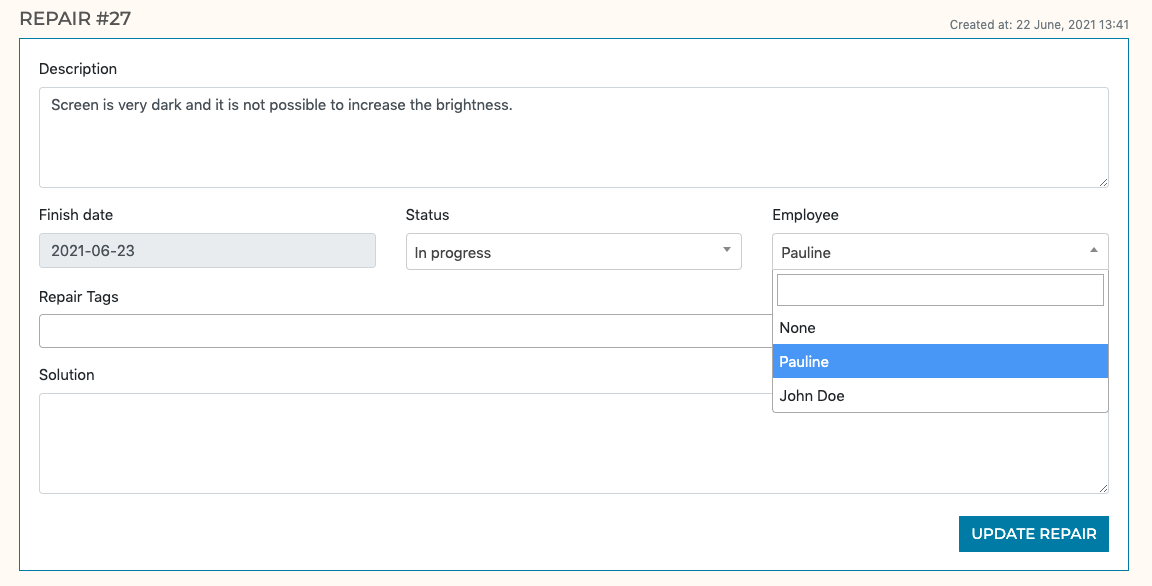1152x586 pixels.
Task: Collapse the Employee dropdown using its arrow
Action: 1093,250
